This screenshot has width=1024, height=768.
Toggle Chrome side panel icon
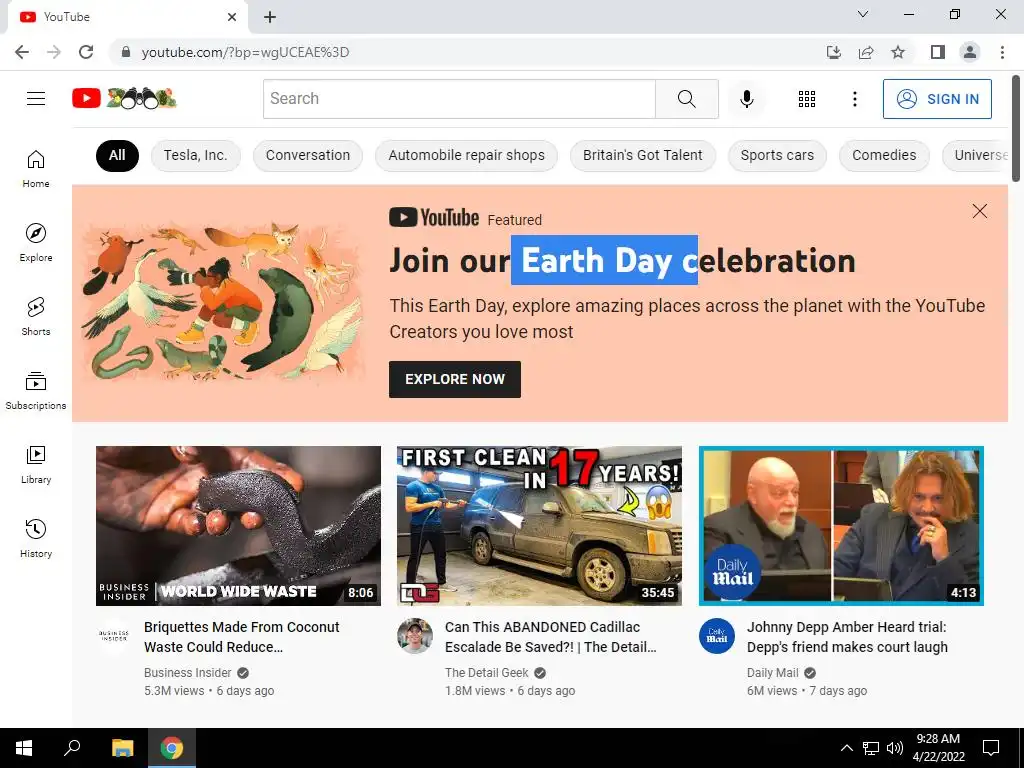tap(937, 52)
